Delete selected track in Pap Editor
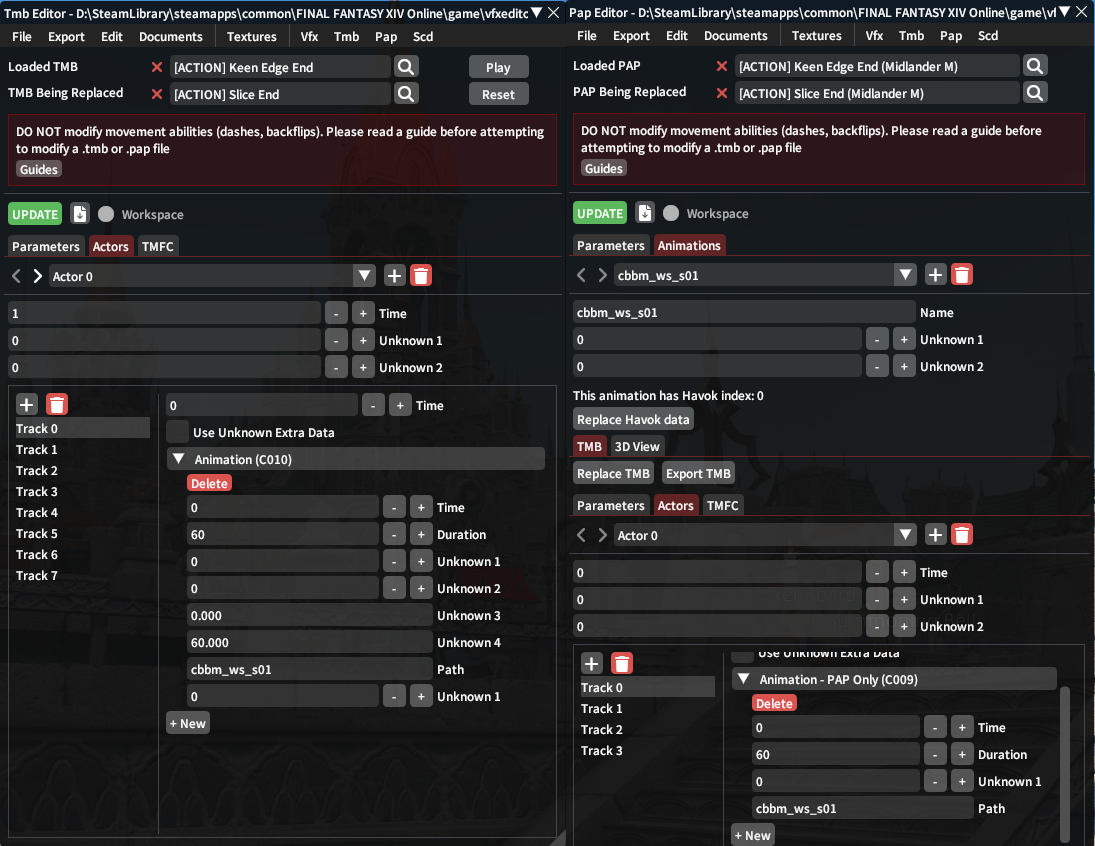Screen dimensions: 1095x846 622,663
